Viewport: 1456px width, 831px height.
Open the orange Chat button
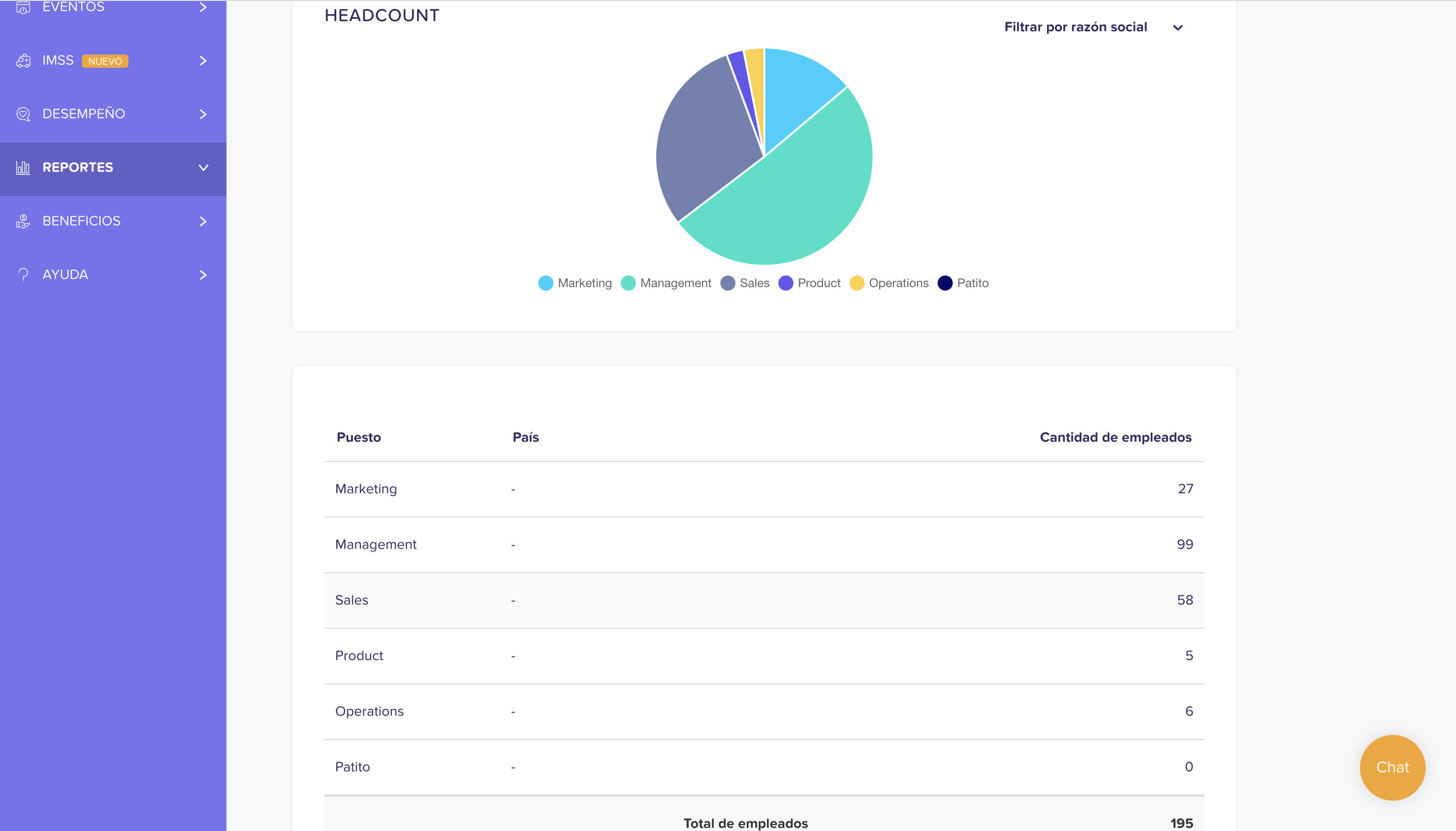(1392, 767)
